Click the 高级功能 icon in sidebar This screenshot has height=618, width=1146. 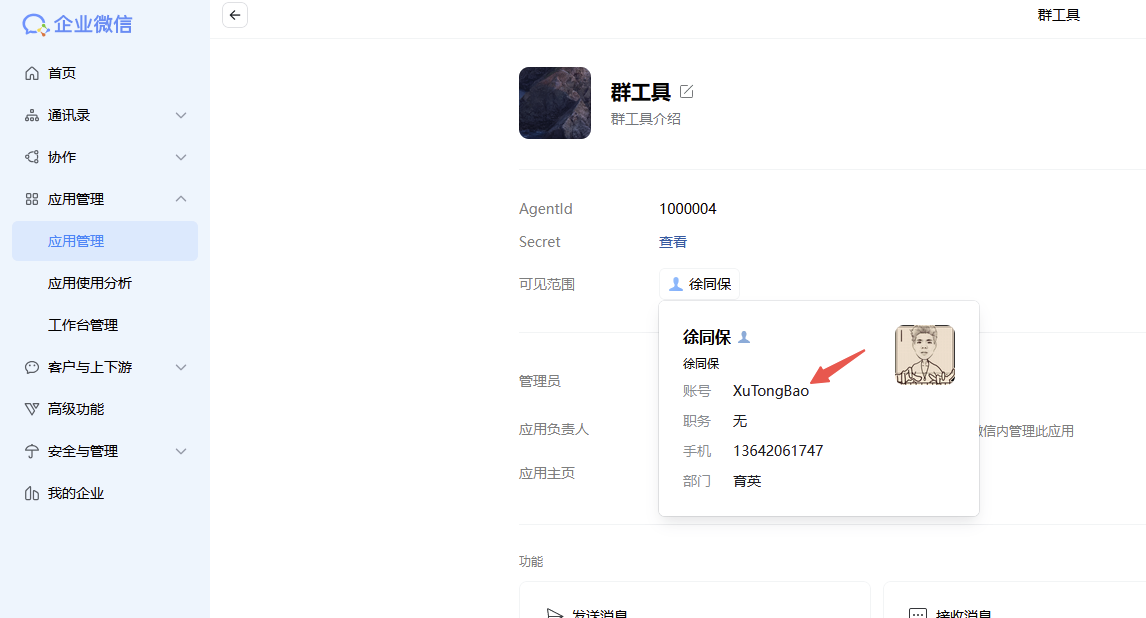pyautogui.click(x=31, y=409)
